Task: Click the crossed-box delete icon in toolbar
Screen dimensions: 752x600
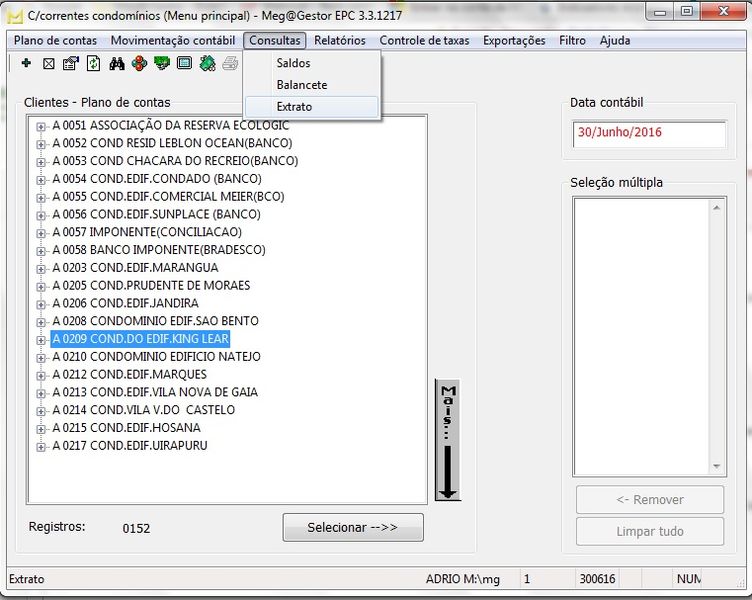Action: 48,64
